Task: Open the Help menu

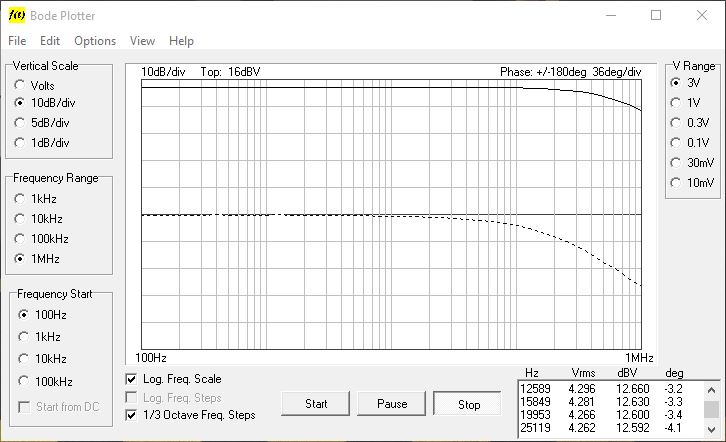Action: point(181,41)
